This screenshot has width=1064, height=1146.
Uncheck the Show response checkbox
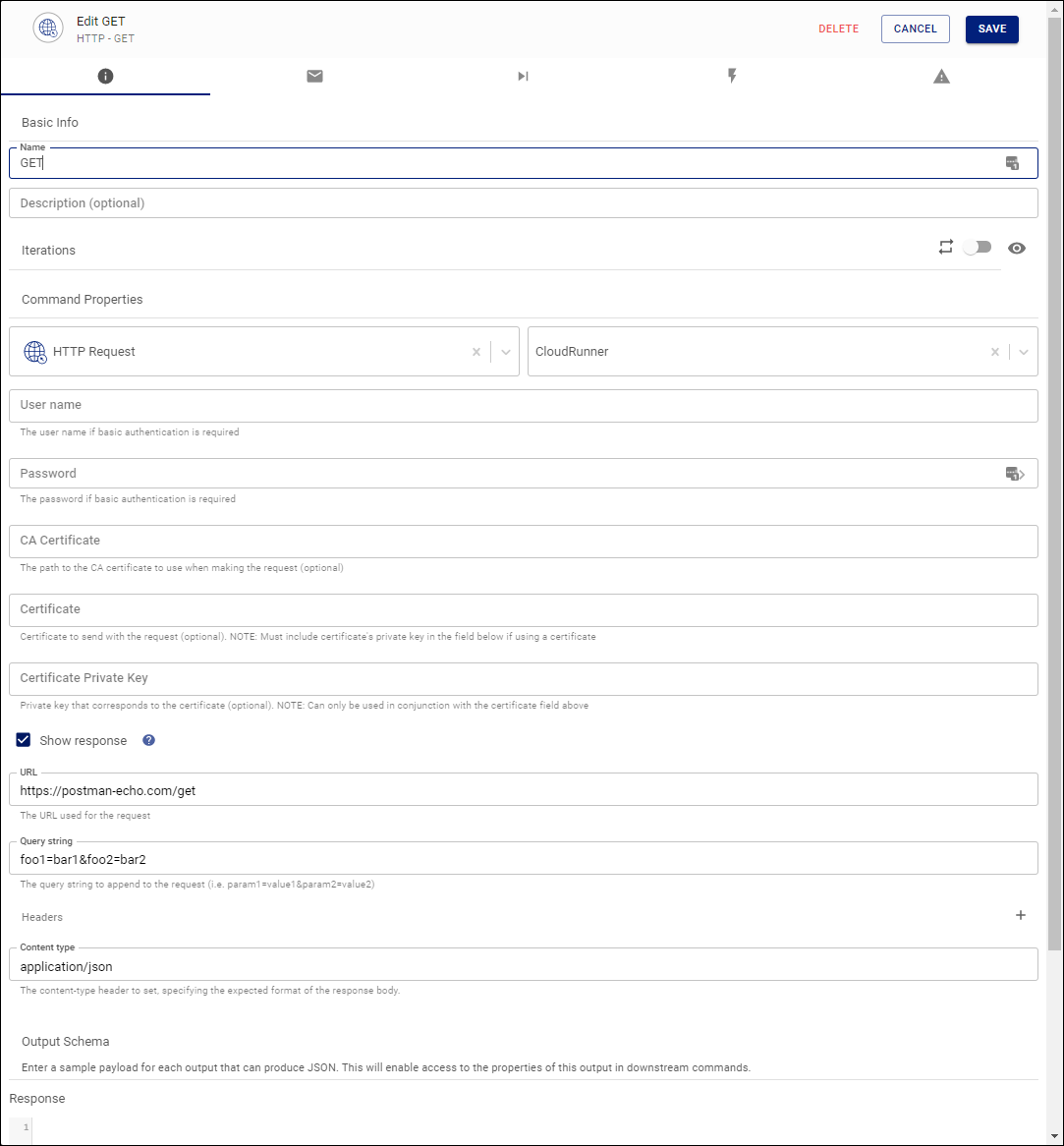(x=23, y=739)
